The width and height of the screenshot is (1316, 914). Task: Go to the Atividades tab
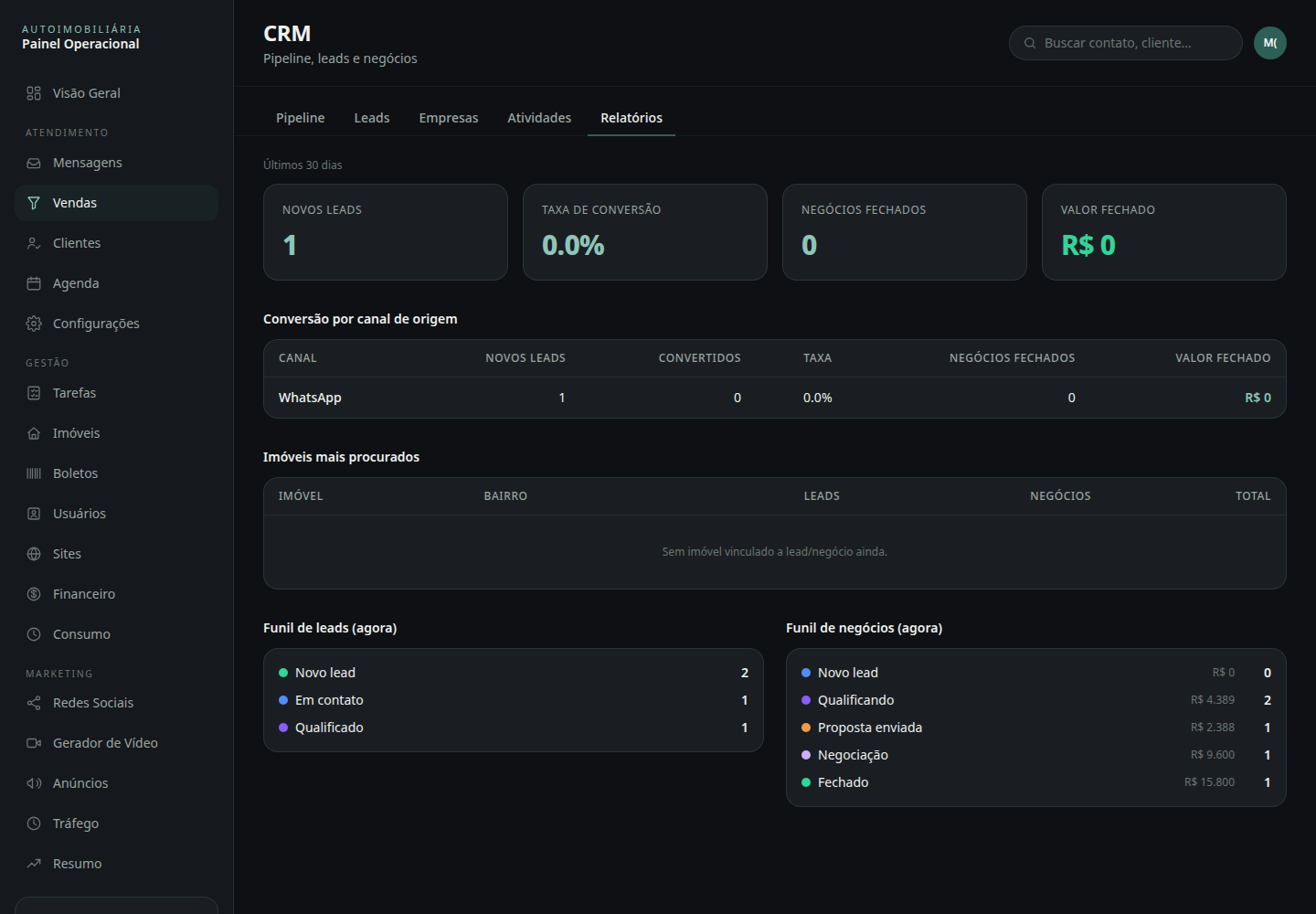(x=539, y=118)
